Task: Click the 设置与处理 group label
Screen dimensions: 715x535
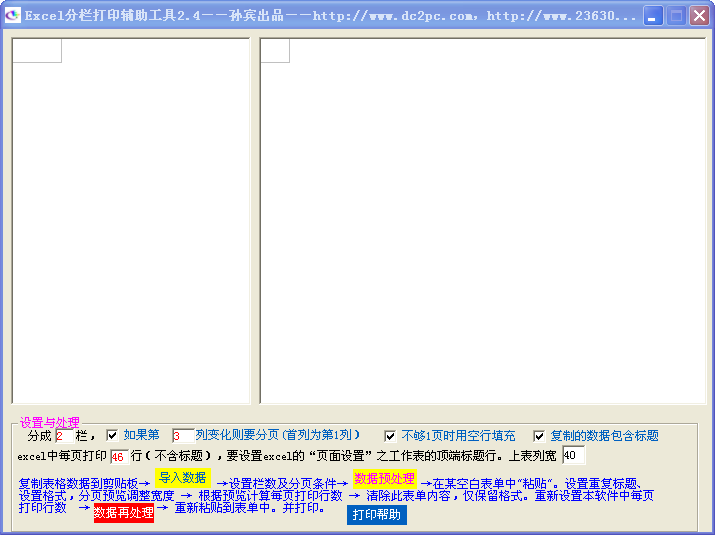Action: [49, 423]
